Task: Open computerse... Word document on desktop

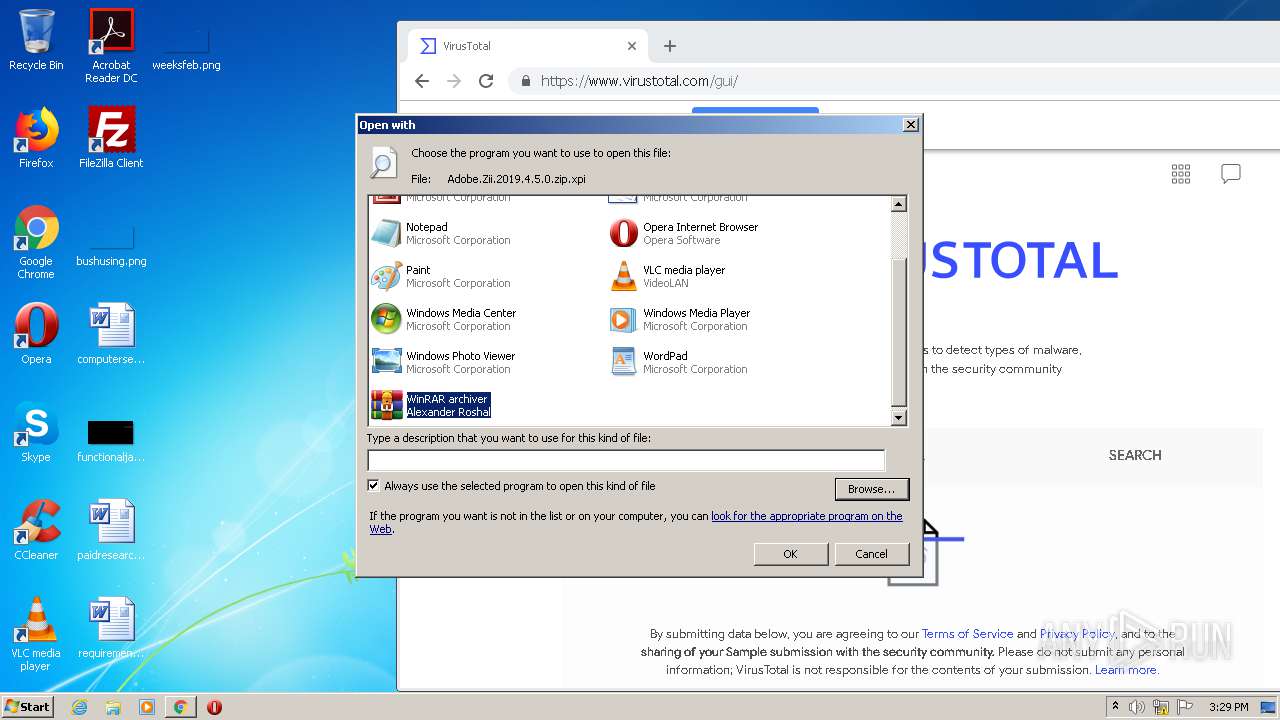Action: point(111,334)
